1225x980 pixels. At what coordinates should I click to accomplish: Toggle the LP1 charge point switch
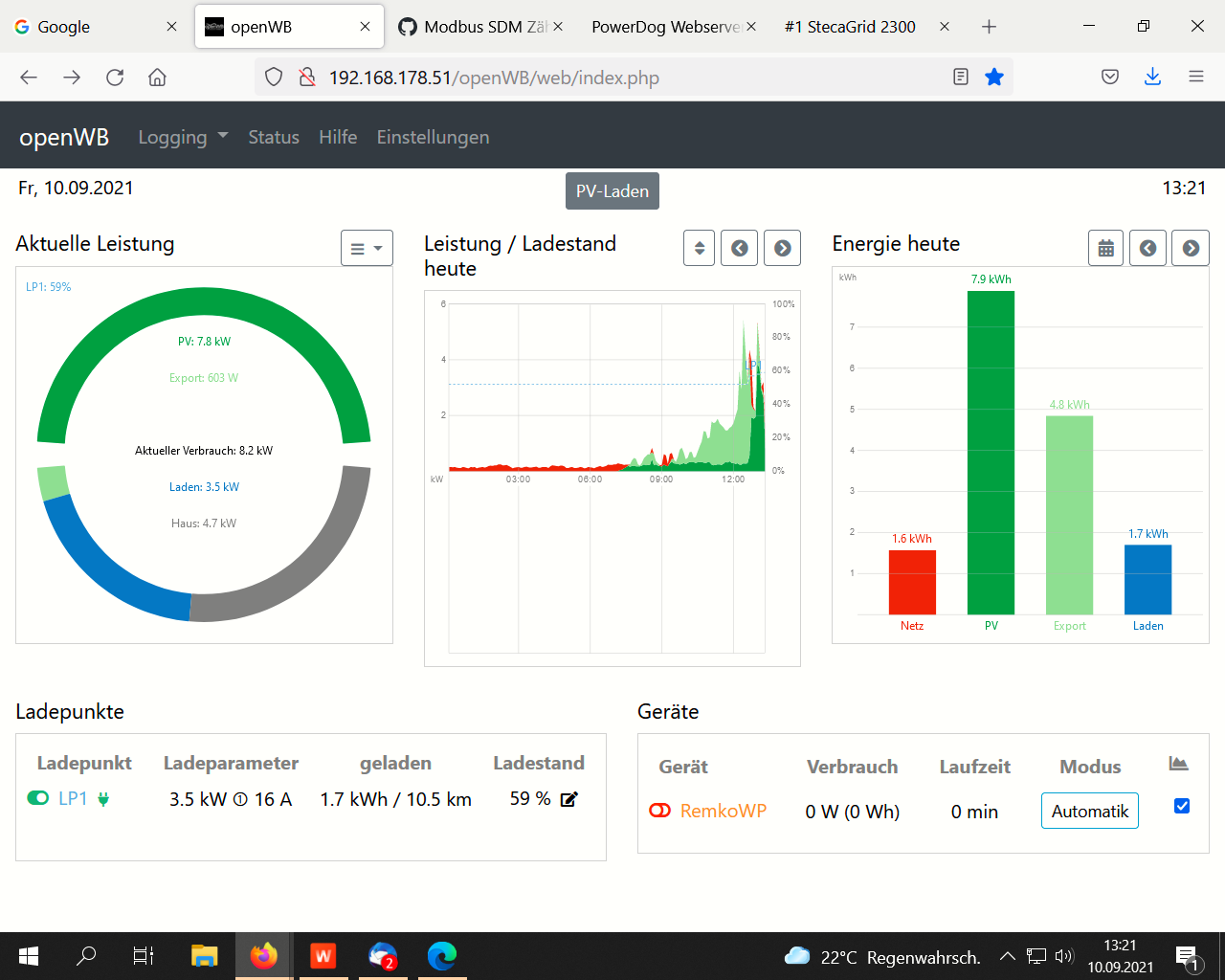click(x=38, y=798)
